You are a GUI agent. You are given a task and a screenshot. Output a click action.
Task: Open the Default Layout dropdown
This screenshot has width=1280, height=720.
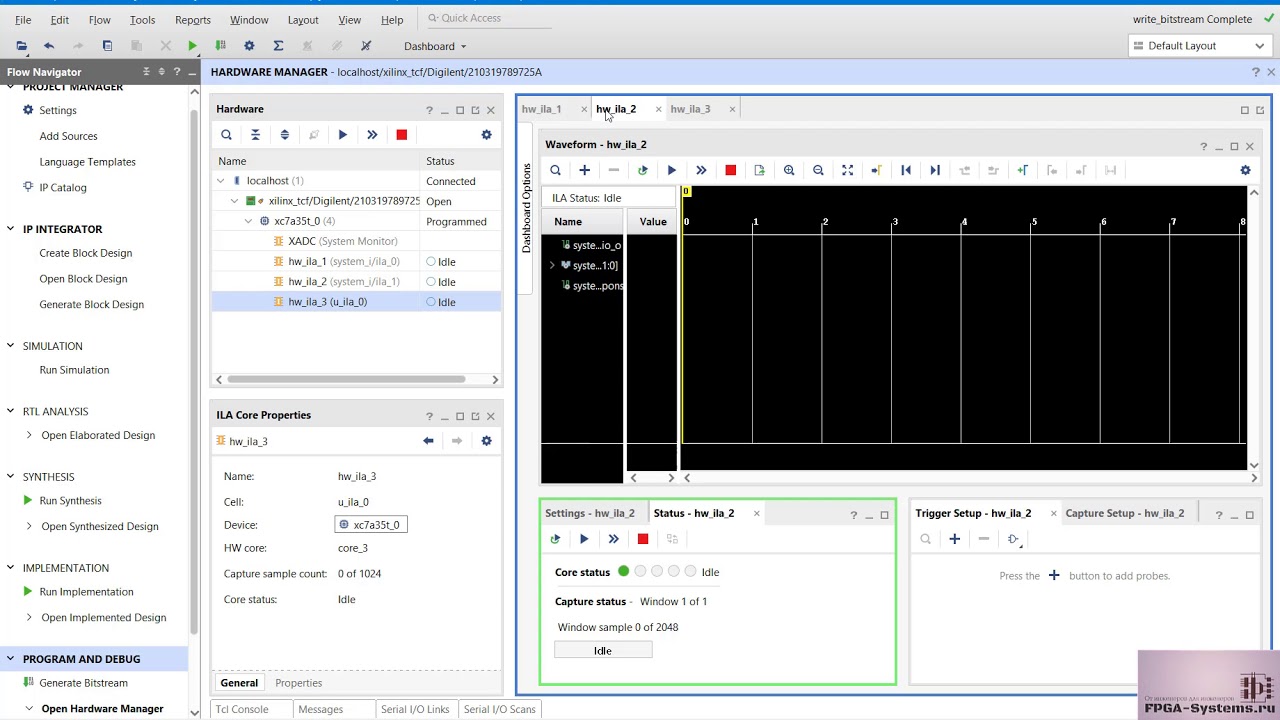(x=1200, y=46)
